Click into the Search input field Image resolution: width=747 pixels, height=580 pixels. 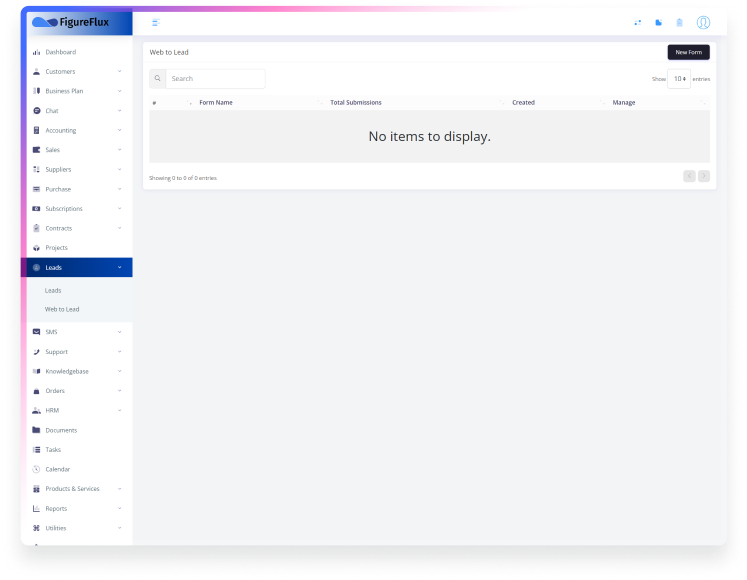point(215,78)
